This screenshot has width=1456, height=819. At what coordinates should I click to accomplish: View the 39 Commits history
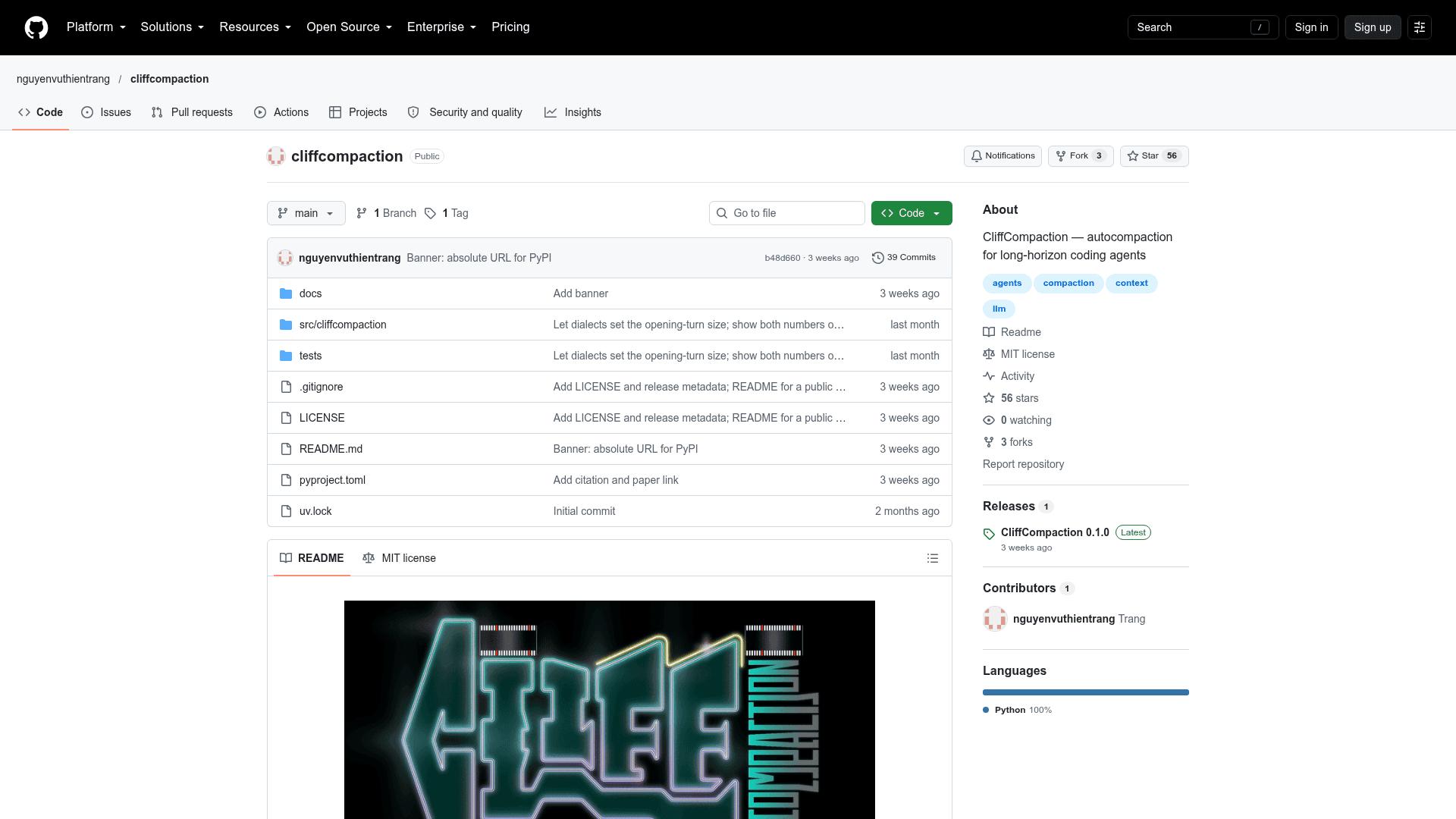point(904,258)
